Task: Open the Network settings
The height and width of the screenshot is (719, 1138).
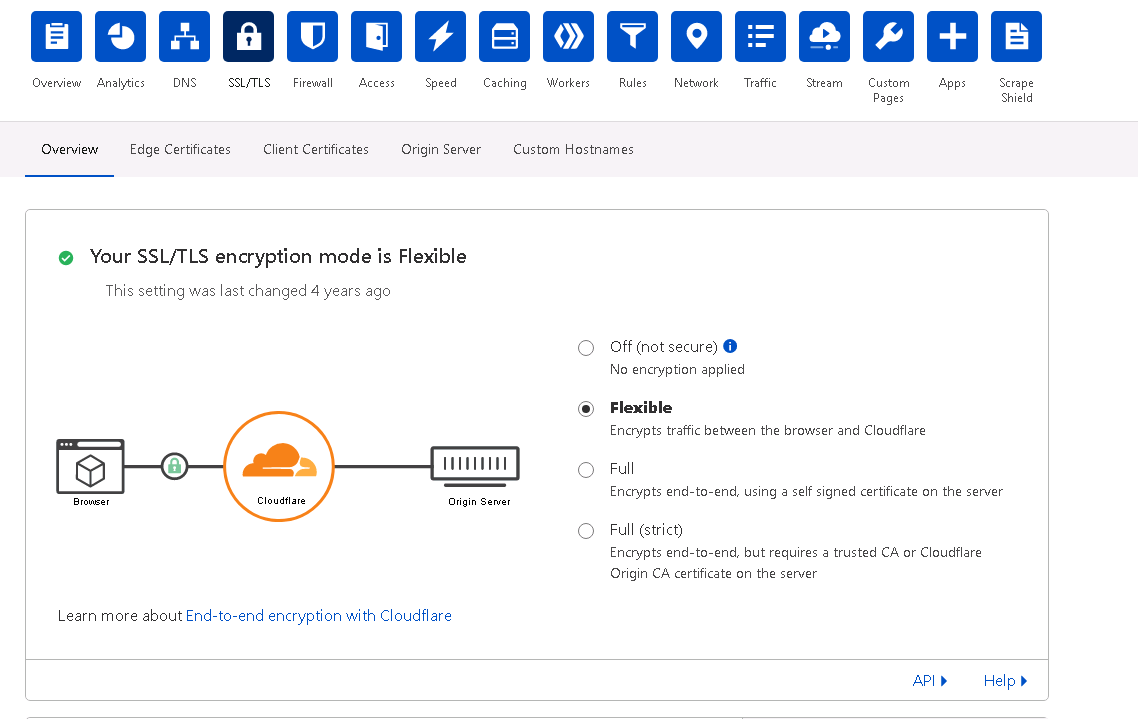Action: (696, 36)
